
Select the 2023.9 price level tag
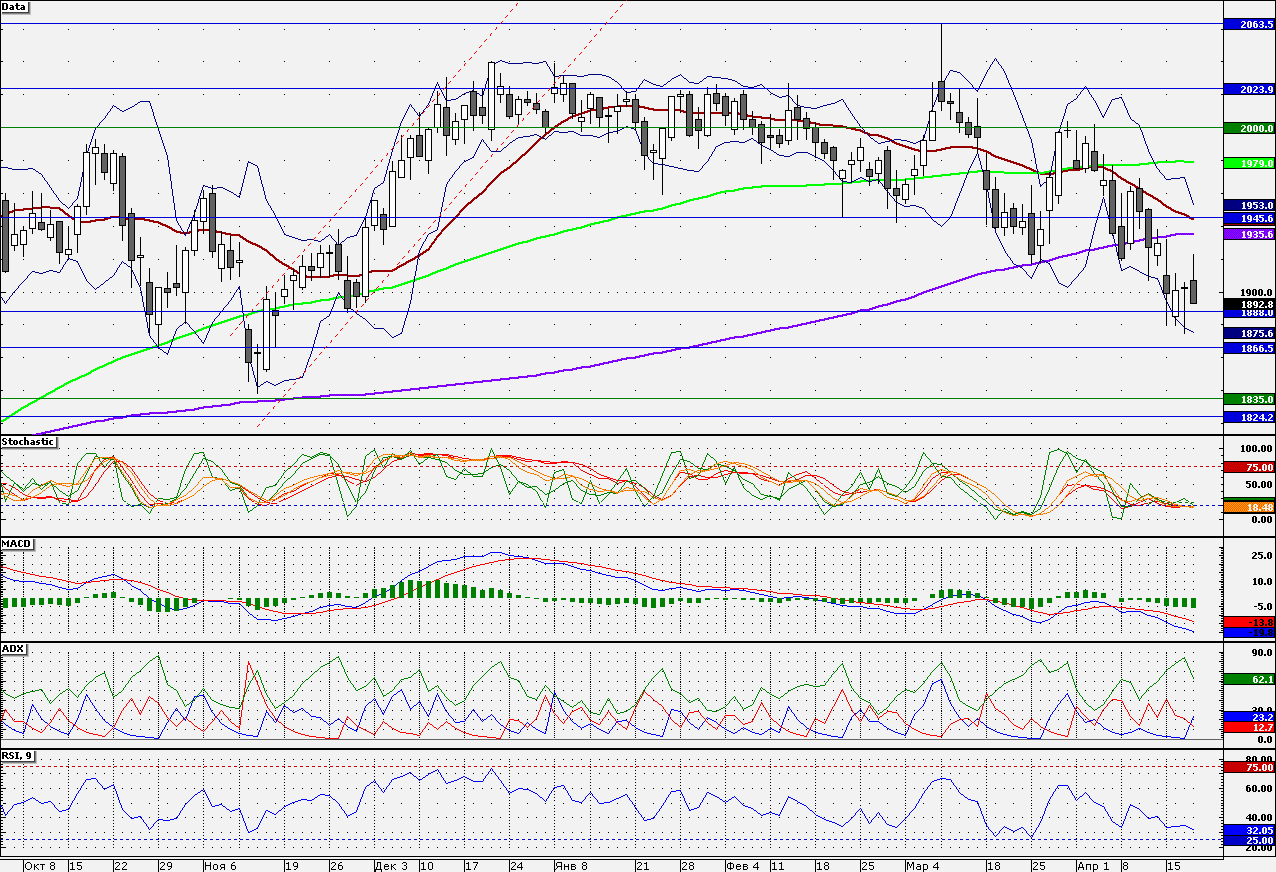[1249, 89]
